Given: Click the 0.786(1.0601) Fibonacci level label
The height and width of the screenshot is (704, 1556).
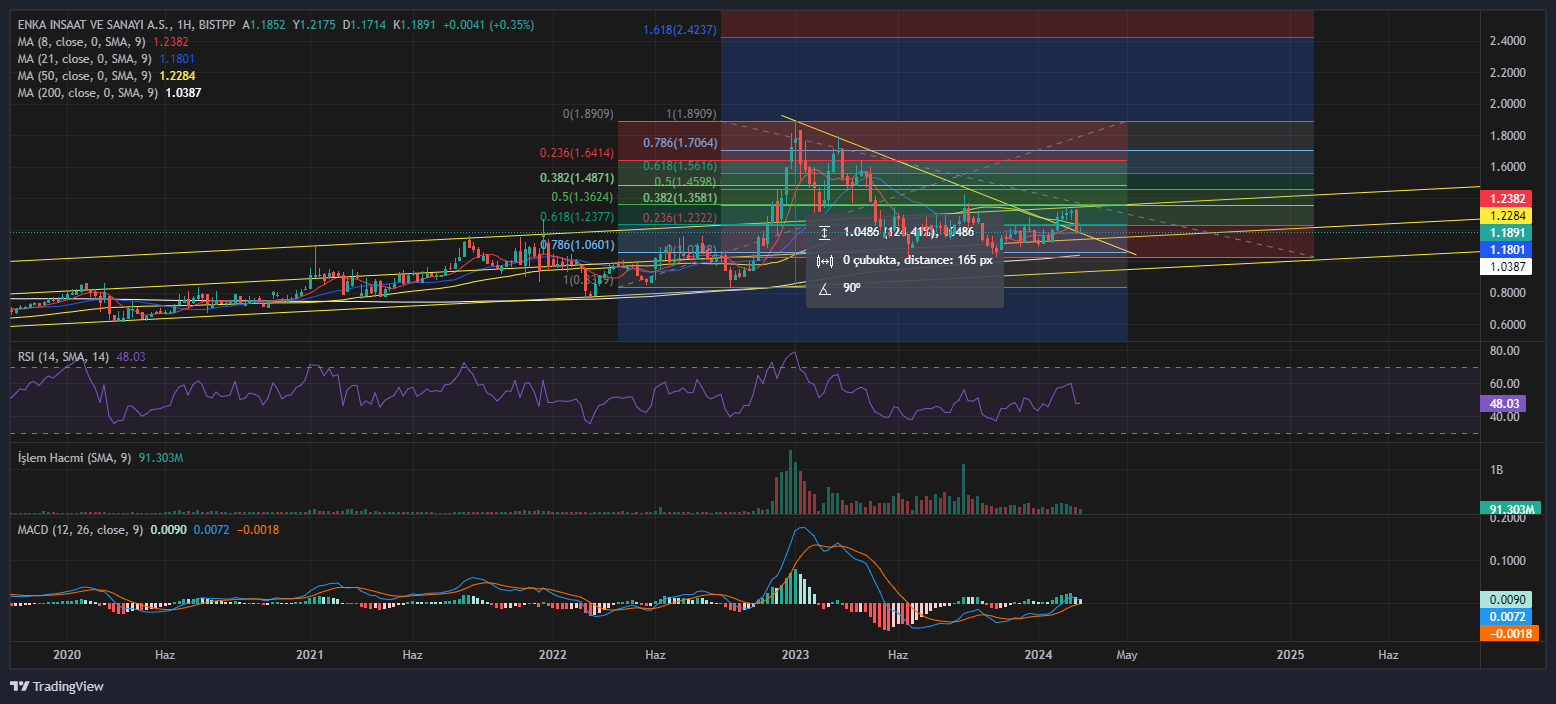Looking at the screenshot, I should (x=576, y=245).
